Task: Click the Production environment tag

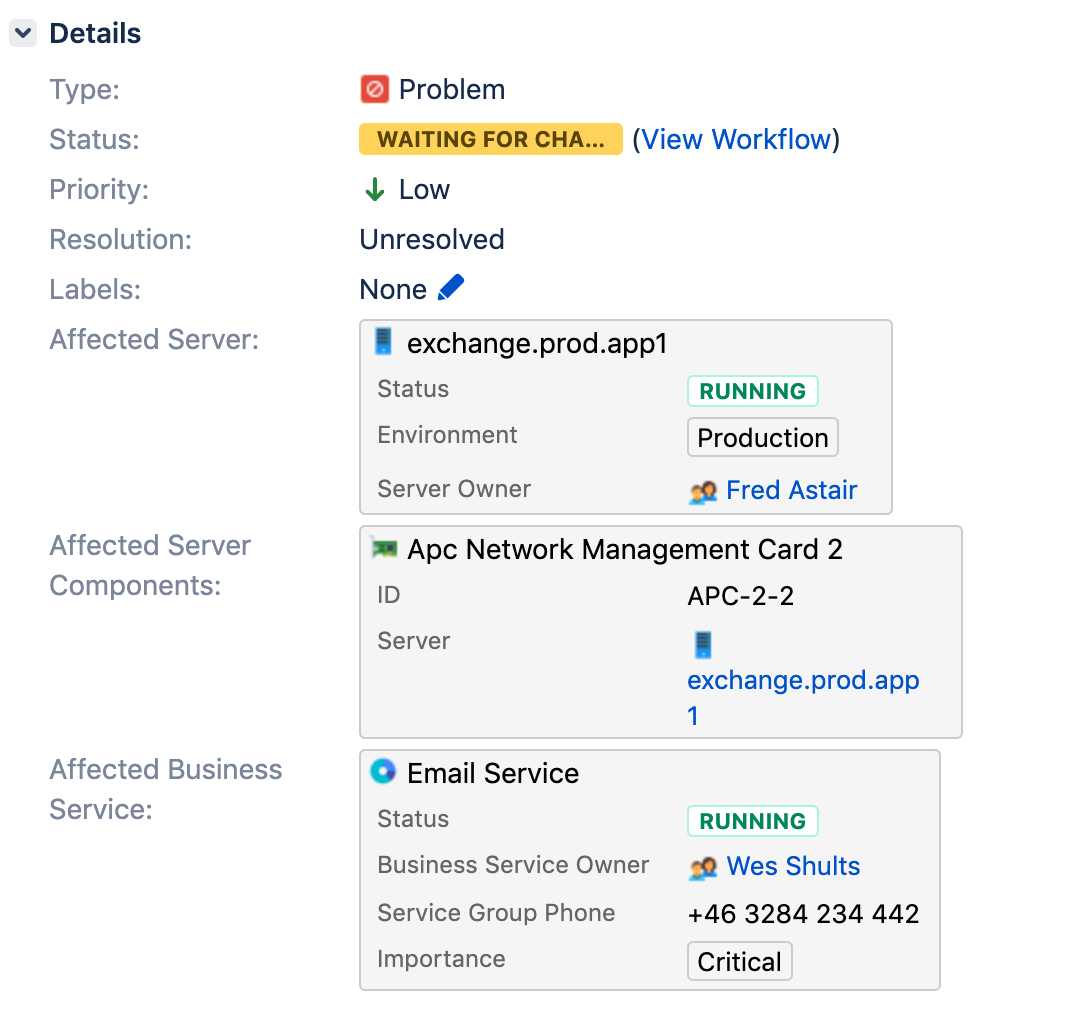Action: [x=762, y=438]
